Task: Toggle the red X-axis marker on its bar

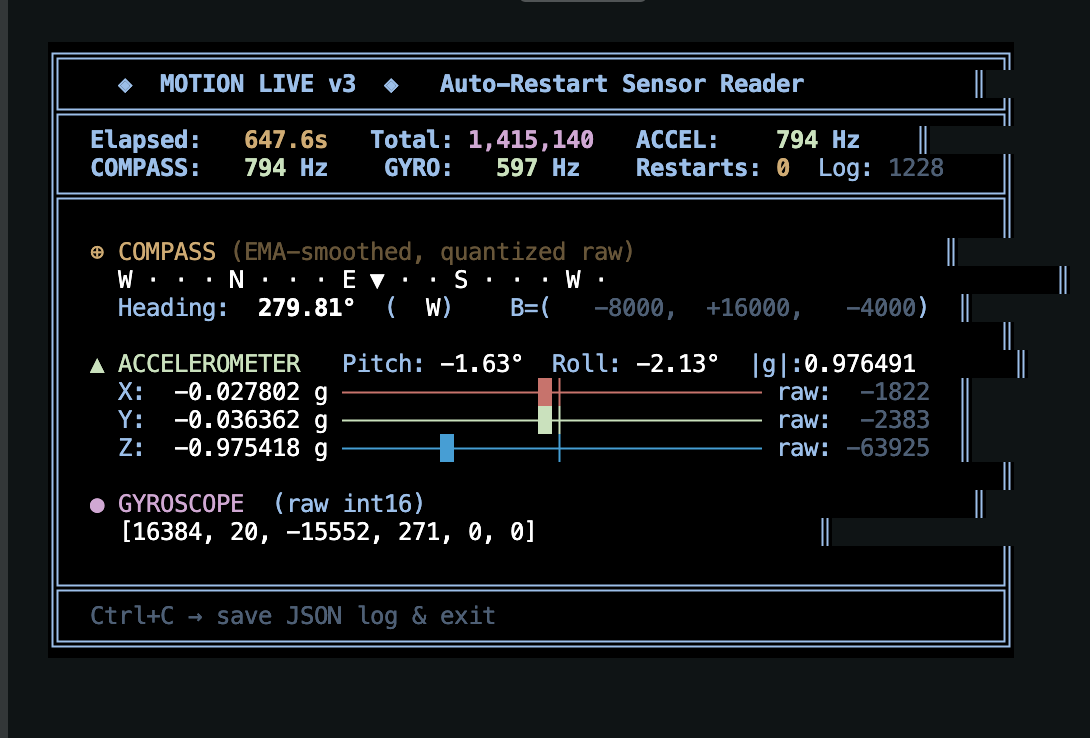Action: tap(544, 392)
